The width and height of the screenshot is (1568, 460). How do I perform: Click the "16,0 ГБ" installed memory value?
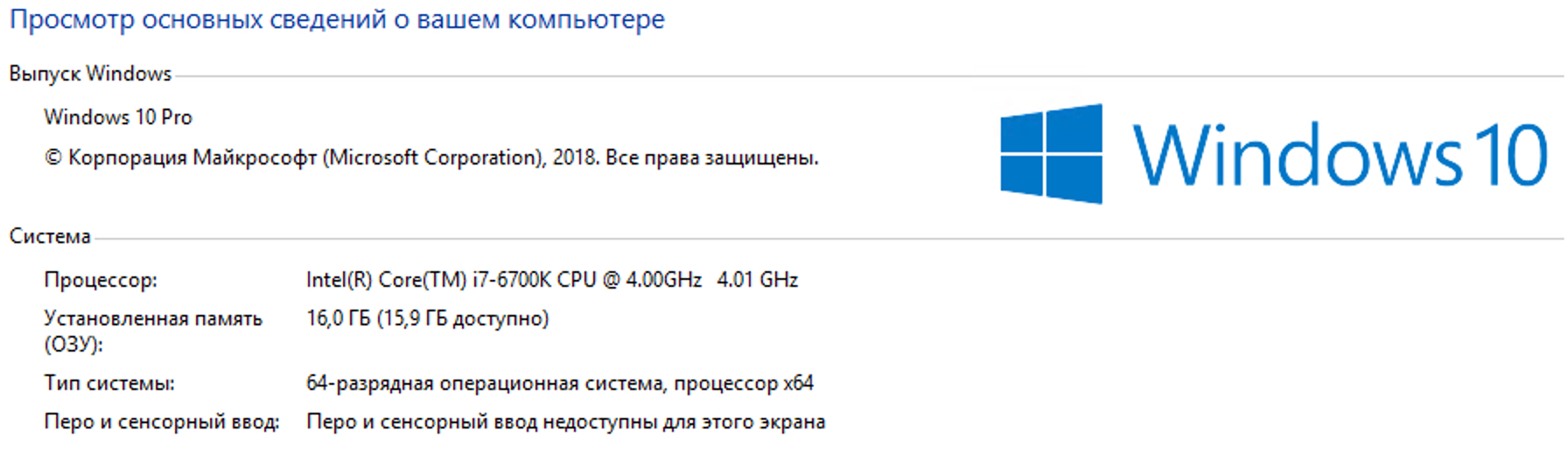click(338, 318)
